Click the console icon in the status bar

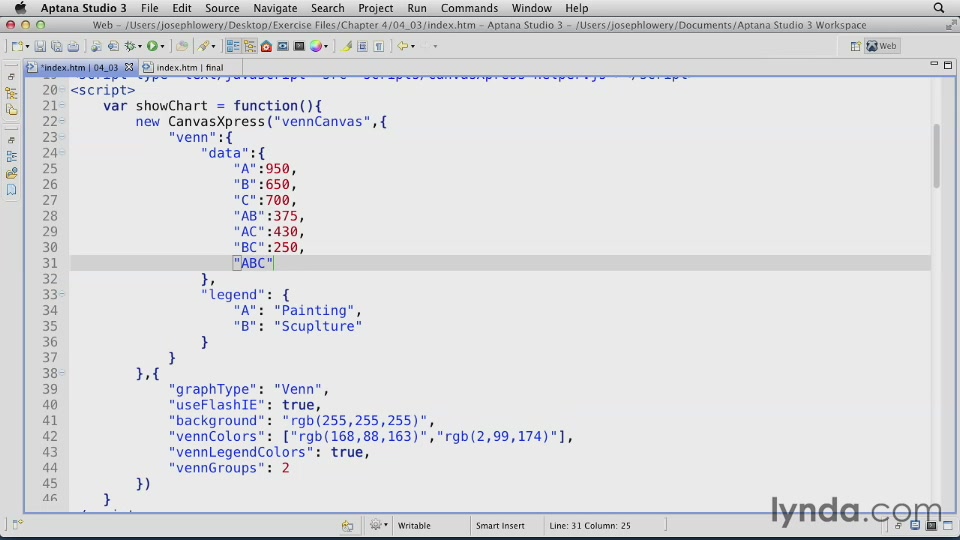click(x=931, y=525)
